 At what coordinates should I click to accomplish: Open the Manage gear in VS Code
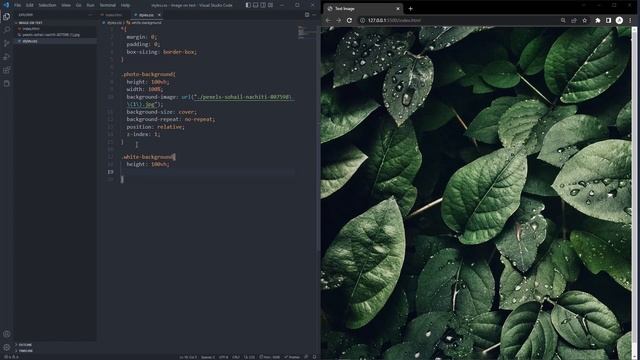click(x=7, y=348)
